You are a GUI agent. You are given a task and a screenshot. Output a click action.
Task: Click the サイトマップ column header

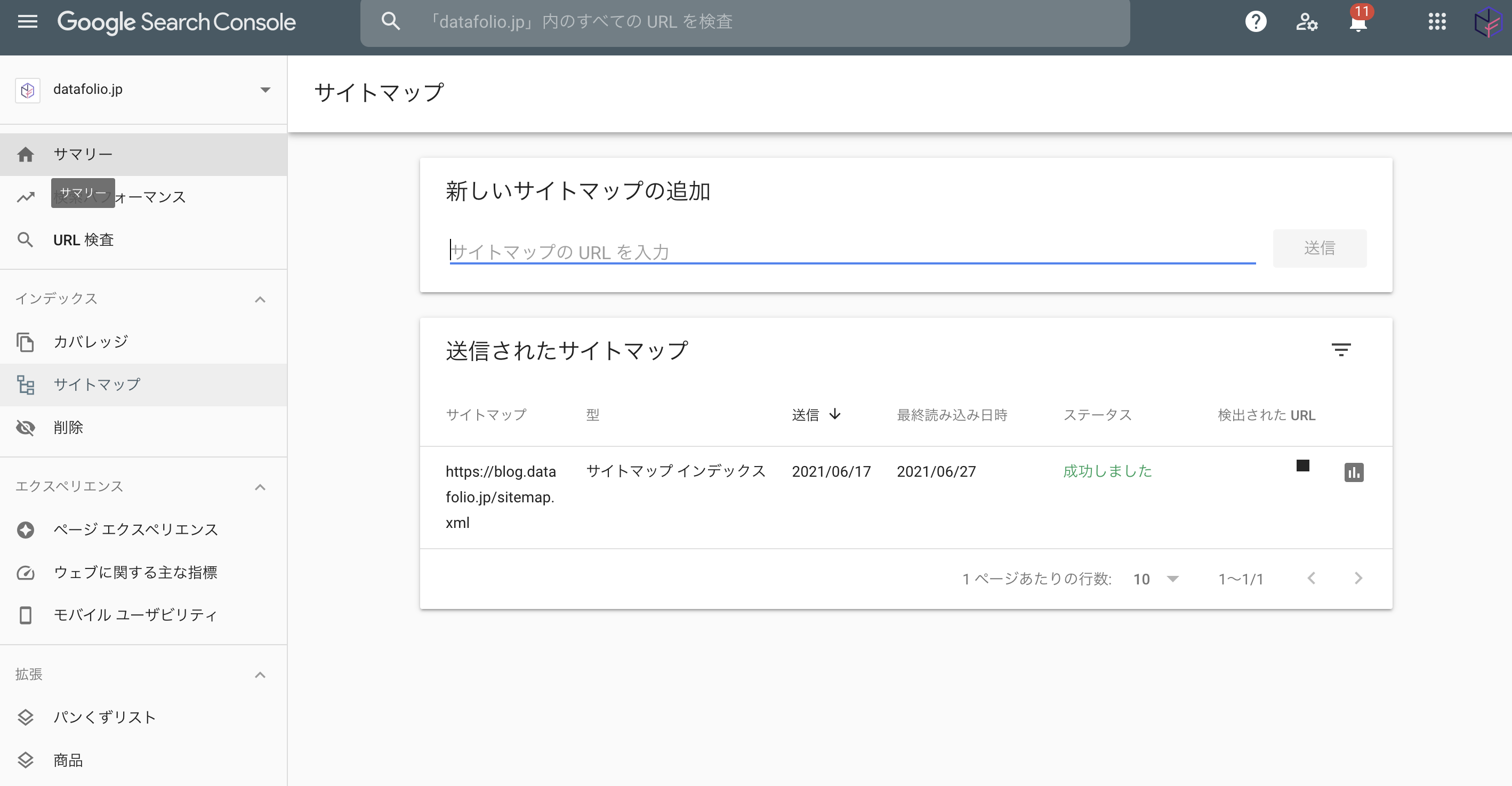(486, 415)
